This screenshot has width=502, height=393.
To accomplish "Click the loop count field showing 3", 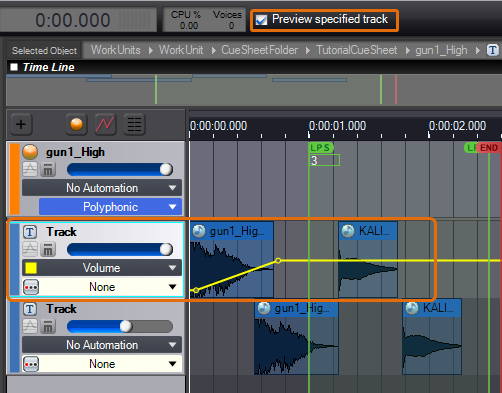I will click(325, 160).
